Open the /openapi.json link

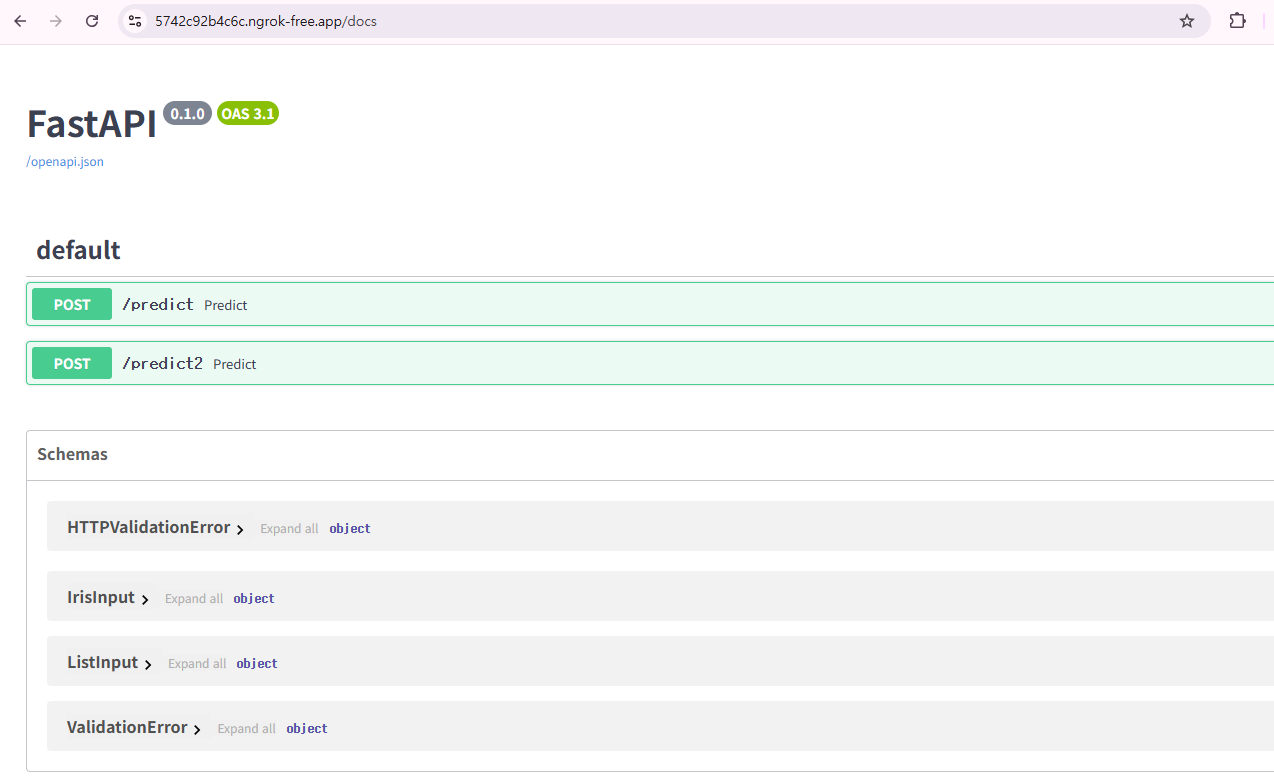click(x=65, y=162)
